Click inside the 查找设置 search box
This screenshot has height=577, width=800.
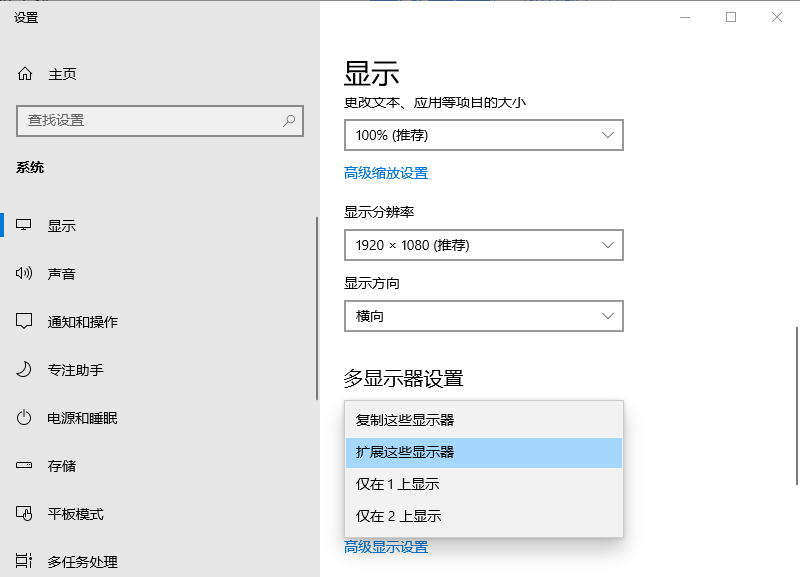[x=160, y=121]
